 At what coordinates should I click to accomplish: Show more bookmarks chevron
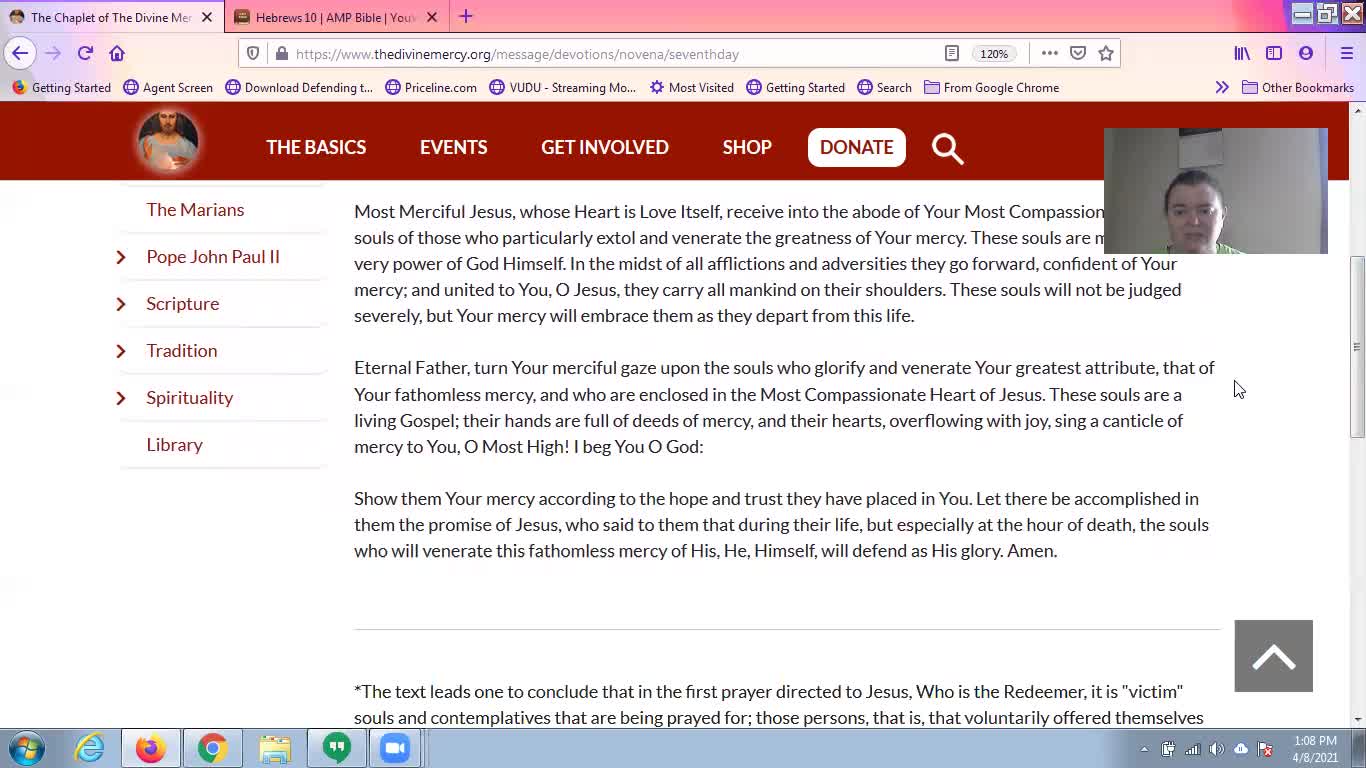(x=1221, y=88)
